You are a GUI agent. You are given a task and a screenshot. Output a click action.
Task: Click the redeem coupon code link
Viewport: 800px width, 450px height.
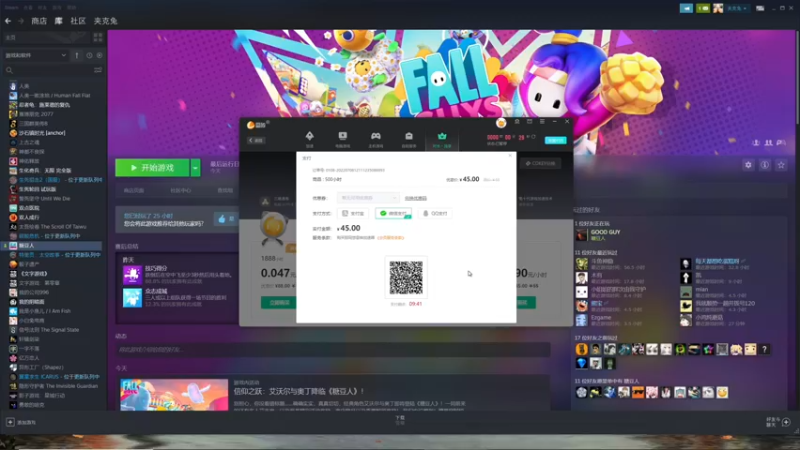click(416, 198)
